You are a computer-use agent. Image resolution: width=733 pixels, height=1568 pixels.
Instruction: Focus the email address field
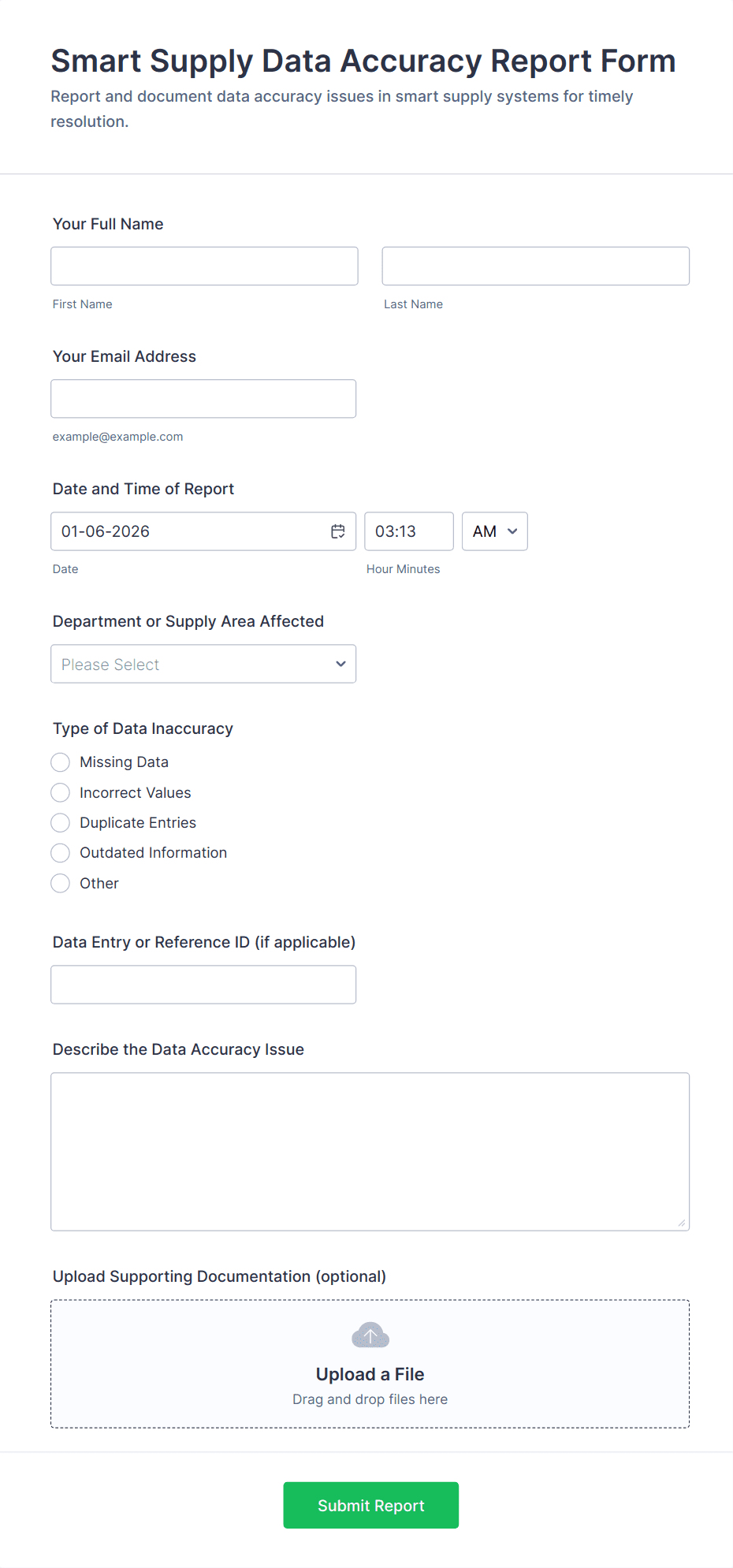203,398
